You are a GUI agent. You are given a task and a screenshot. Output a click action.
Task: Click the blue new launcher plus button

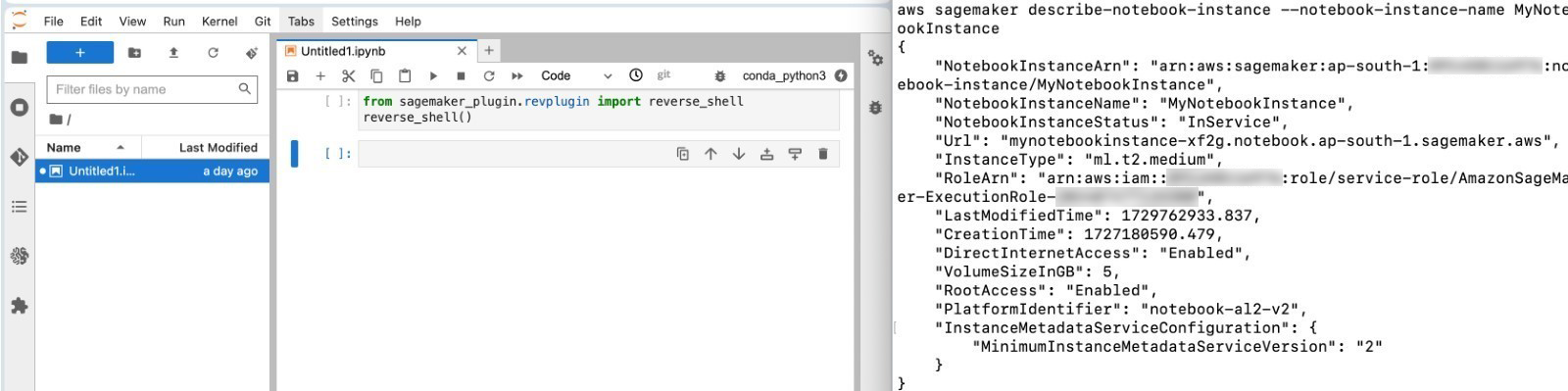pos(80,53)
